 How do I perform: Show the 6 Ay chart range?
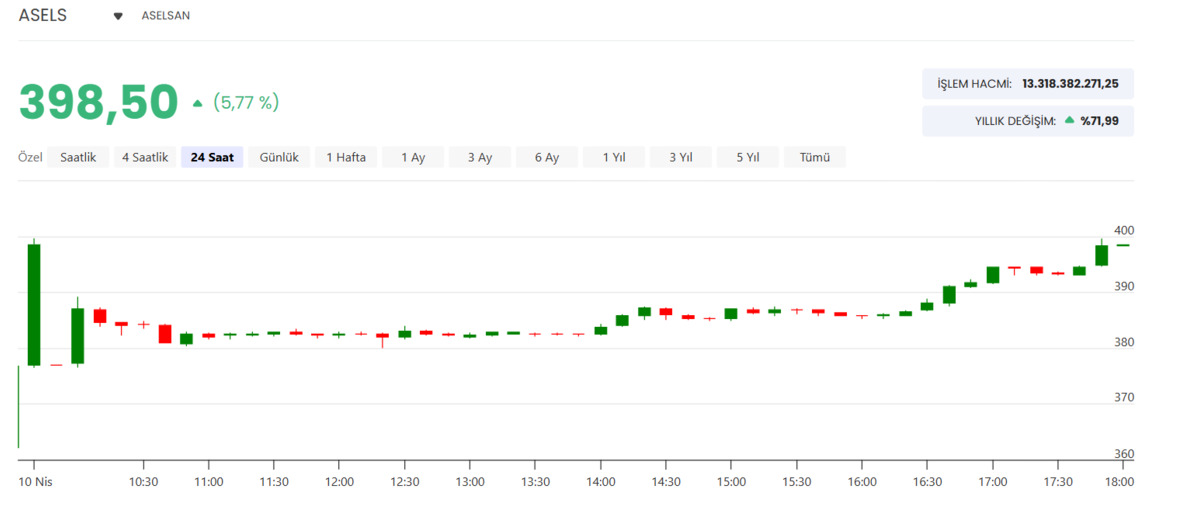(547, 157)
